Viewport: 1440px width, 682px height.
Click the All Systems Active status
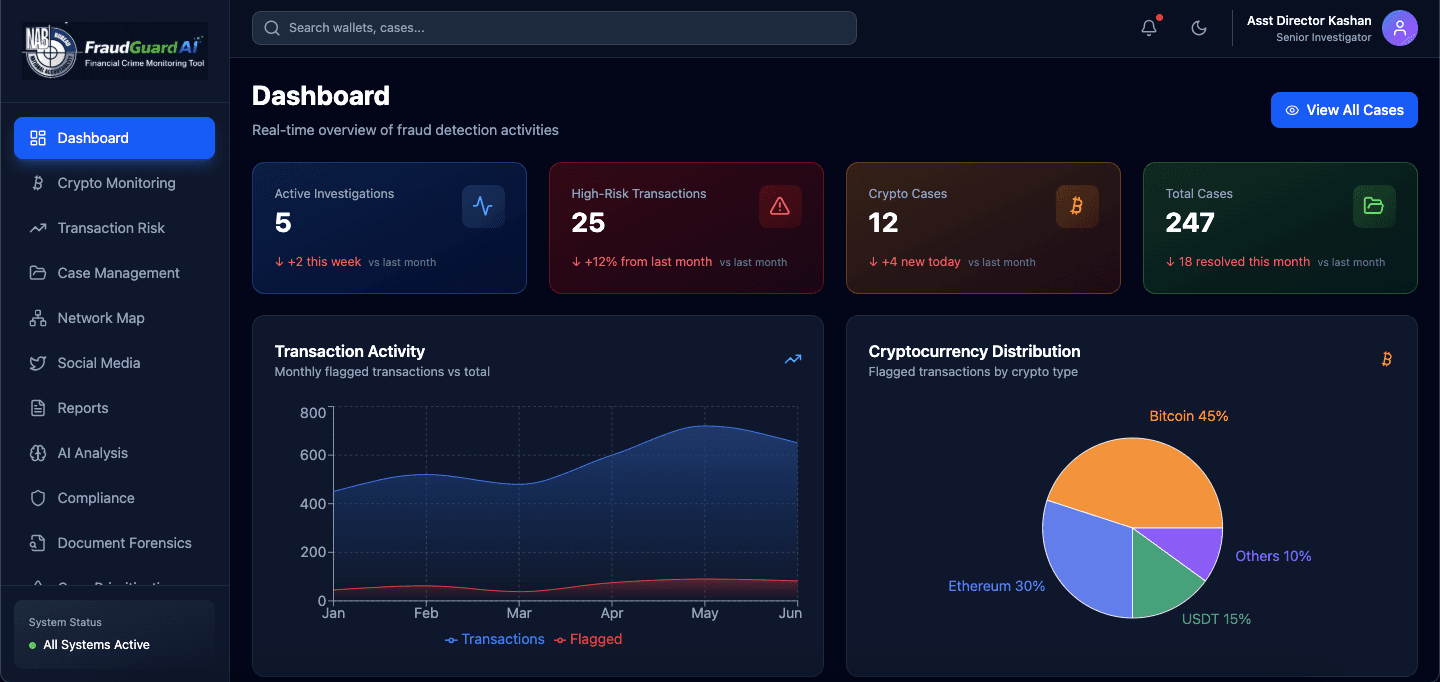click(96, 645)
